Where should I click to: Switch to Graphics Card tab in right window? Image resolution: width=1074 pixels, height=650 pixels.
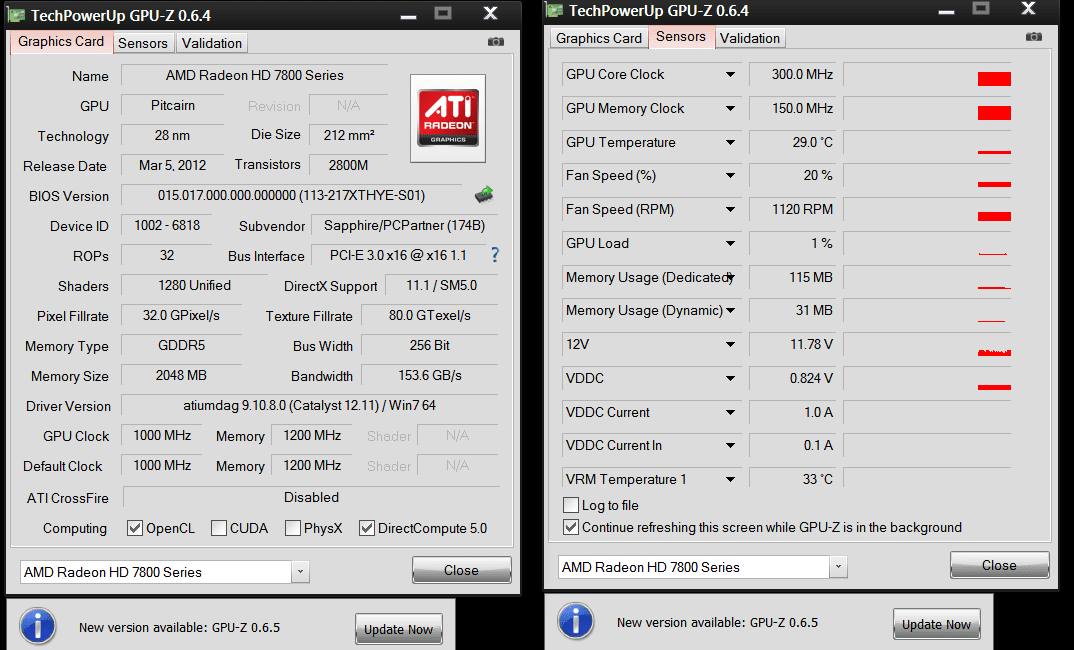click(x=599, y=38)
